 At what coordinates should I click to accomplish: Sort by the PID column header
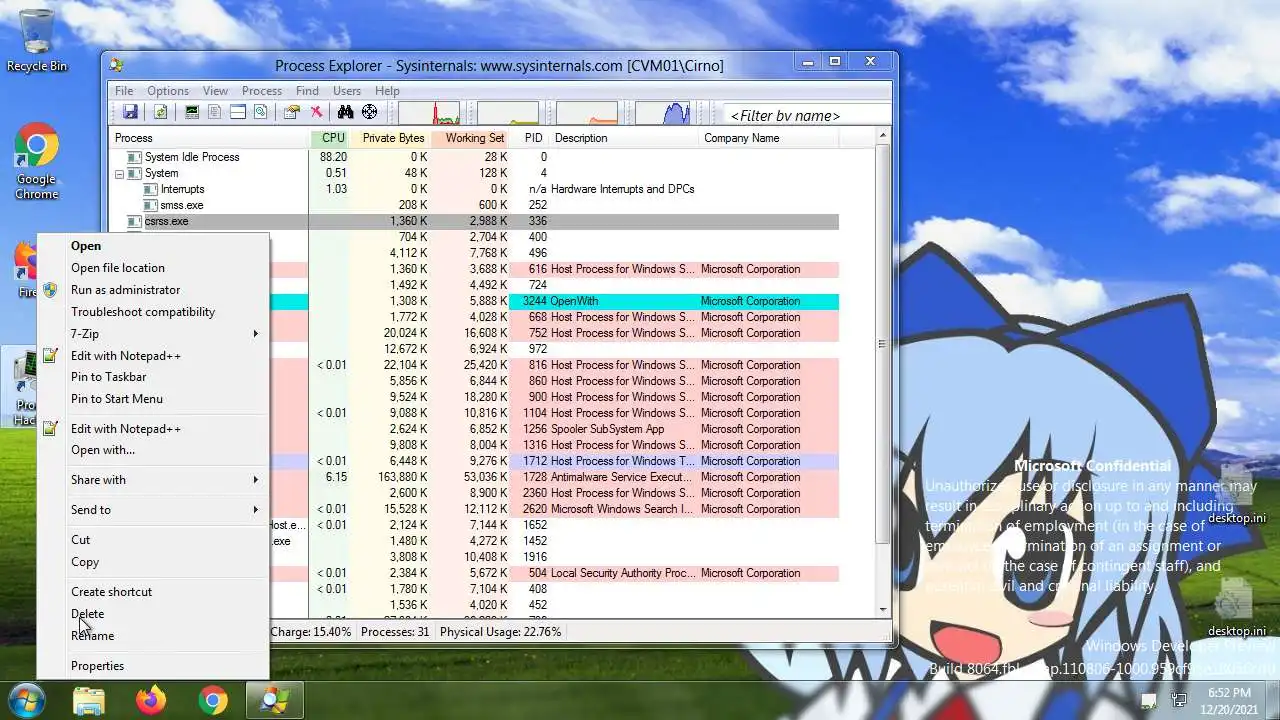point(531,138)
